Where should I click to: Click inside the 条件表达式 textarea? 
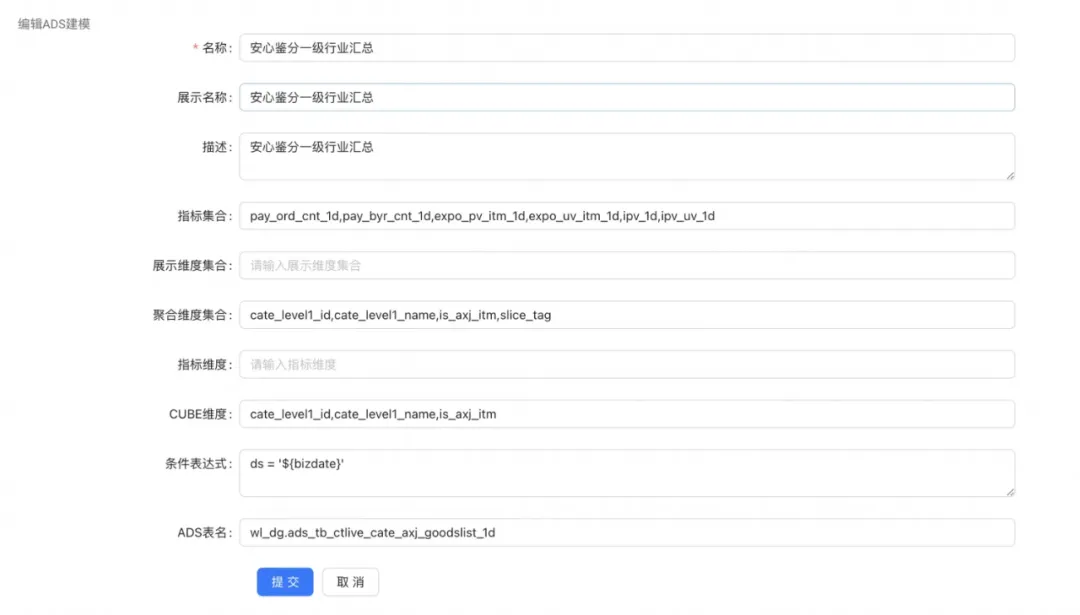pos(626,472)
